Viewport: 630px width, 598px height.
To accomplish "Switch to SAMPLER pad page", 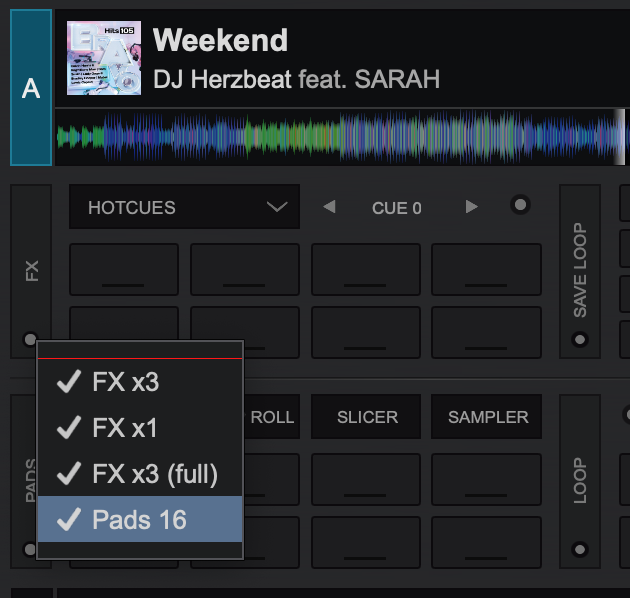I will (x=487, y=417).
